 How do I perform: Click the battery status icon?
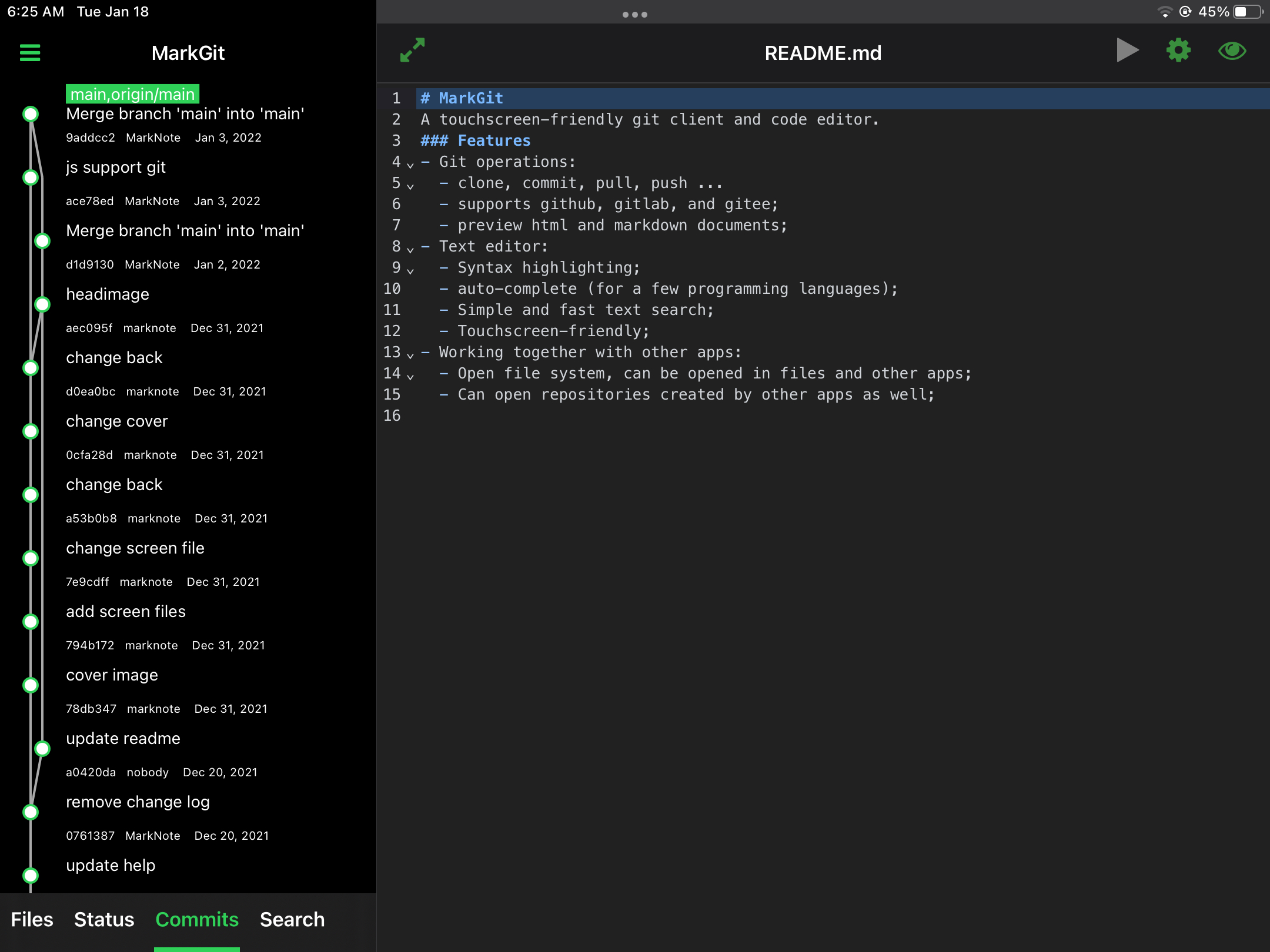click(x=1248, y=12)
